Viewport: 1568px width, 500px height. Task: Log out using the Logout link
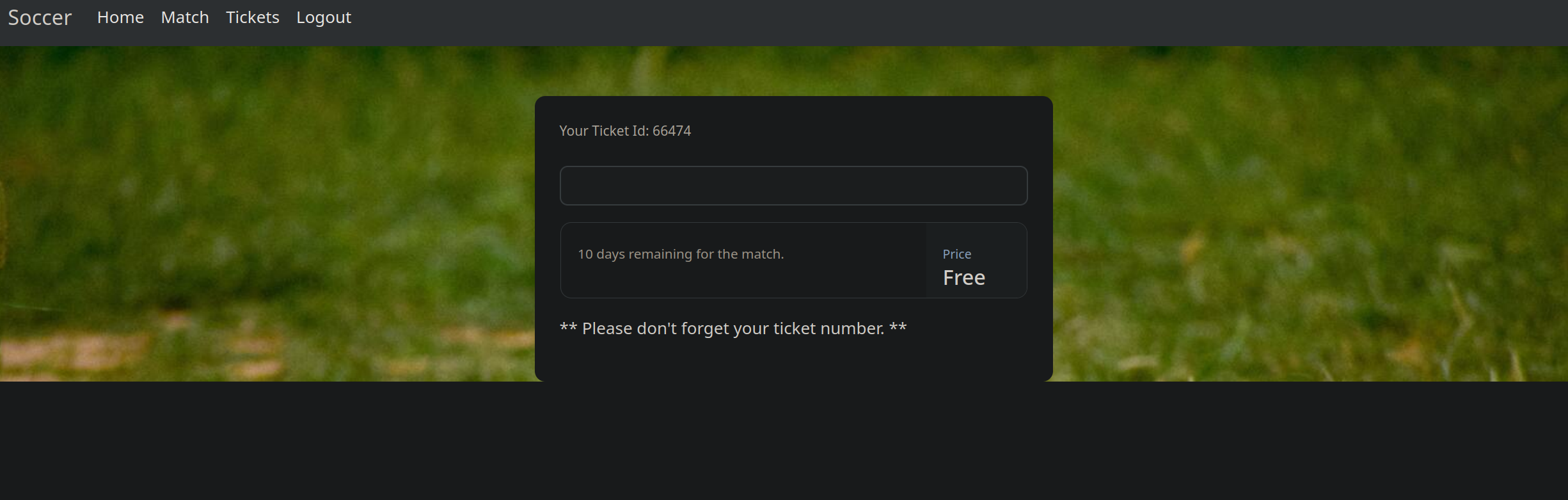324,18
